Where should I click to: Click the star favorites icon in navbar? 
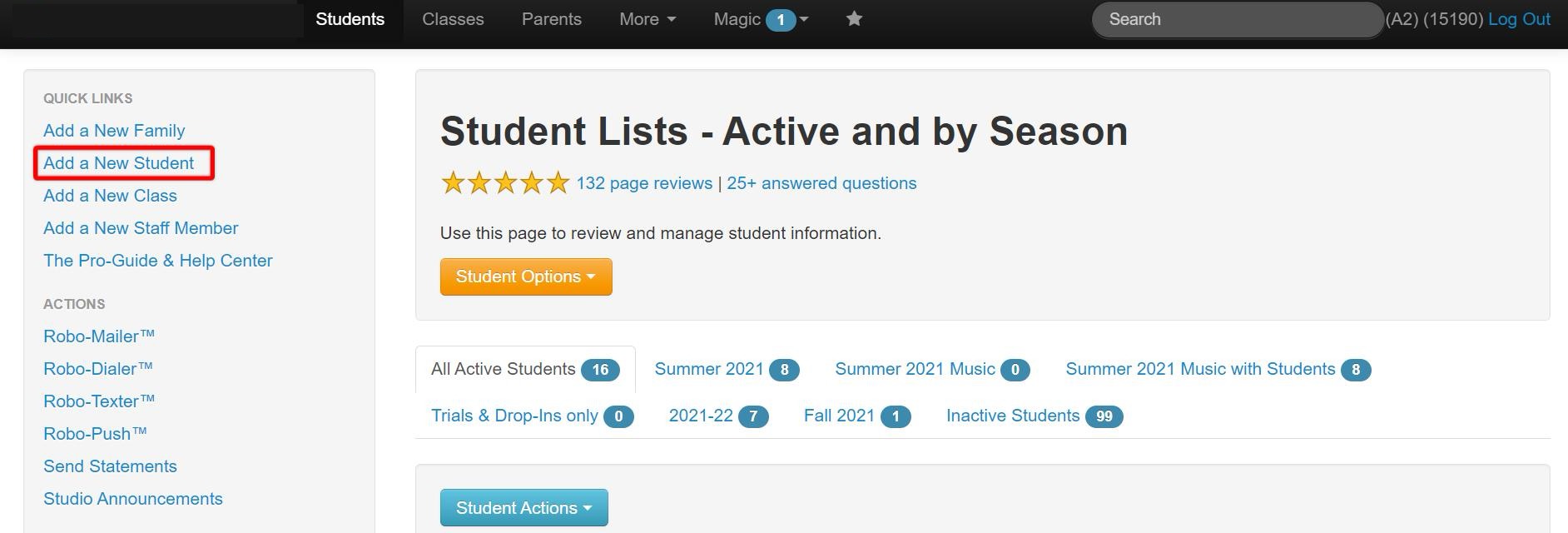tap(854, 19)
